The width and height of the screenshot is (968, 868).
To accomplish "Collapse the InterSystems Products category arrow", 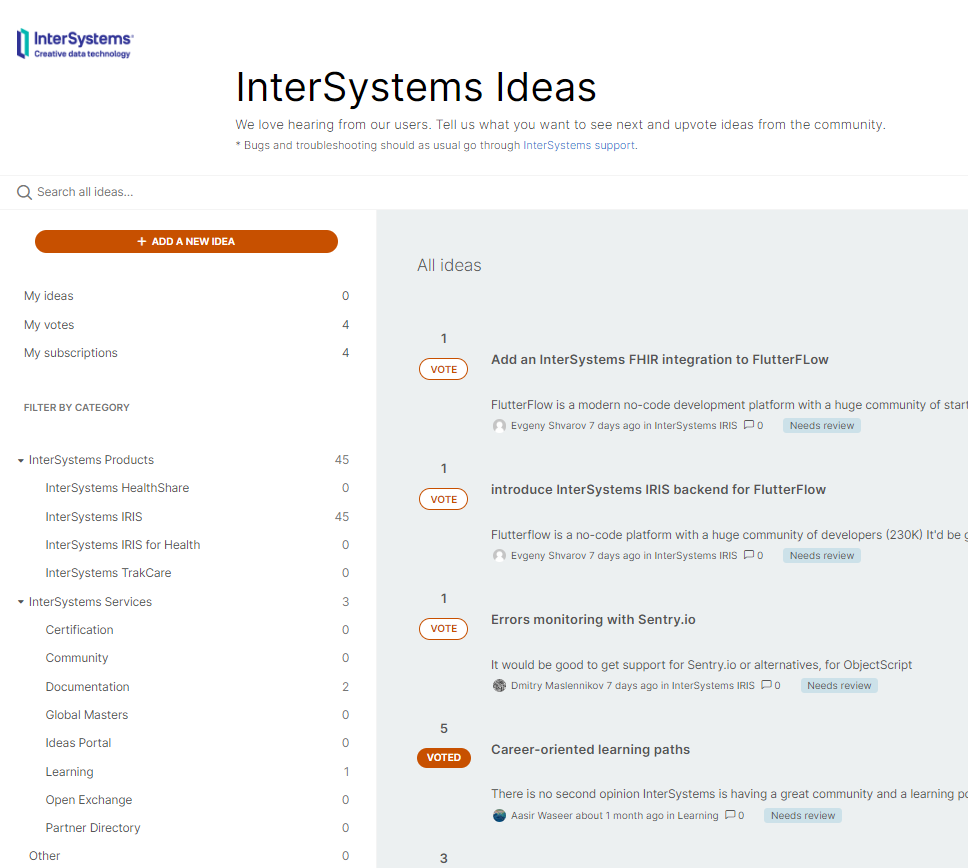I will tap(20, 461).
